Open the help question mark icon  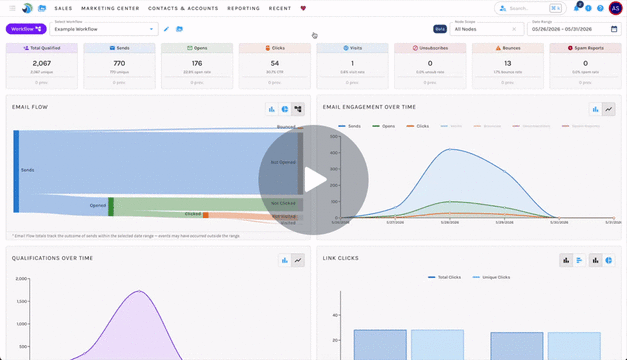[600, 8]
